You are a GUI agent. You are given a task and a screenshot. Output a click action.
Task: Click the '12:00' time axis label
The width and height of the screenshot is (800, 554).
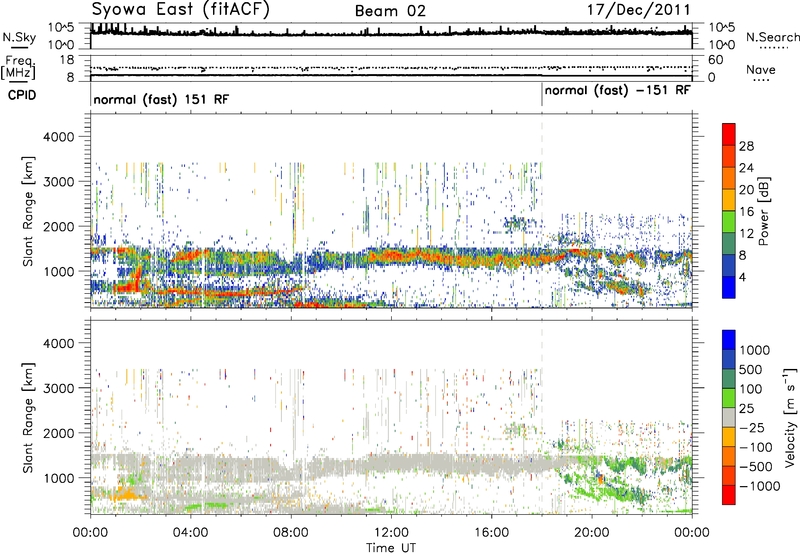click(x=391, y=533)
